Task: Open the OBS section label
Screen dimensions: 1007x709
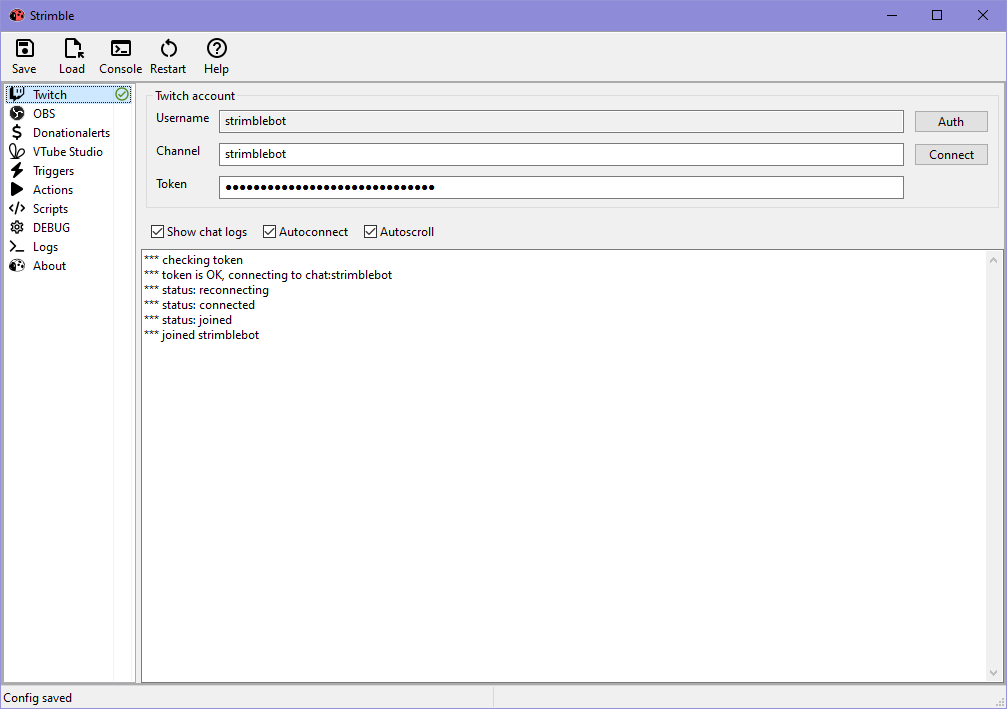Action: pos(44,114)
